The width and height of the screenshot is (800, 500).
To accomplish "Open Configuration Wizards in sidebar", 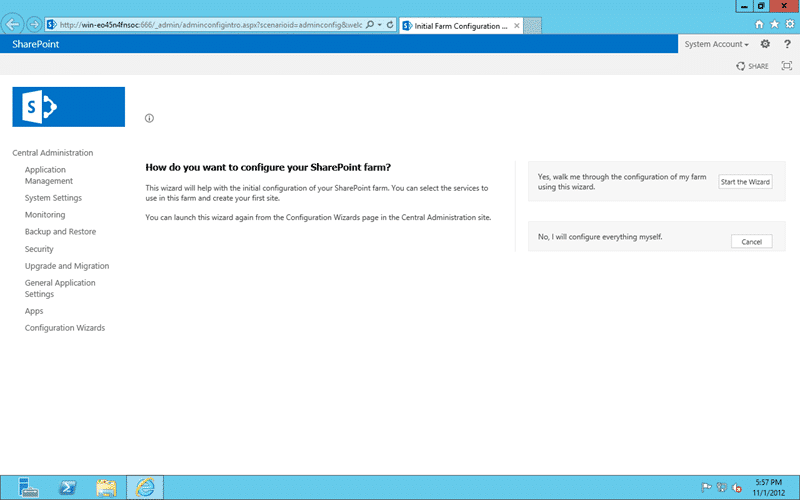I will pos(65,328).
